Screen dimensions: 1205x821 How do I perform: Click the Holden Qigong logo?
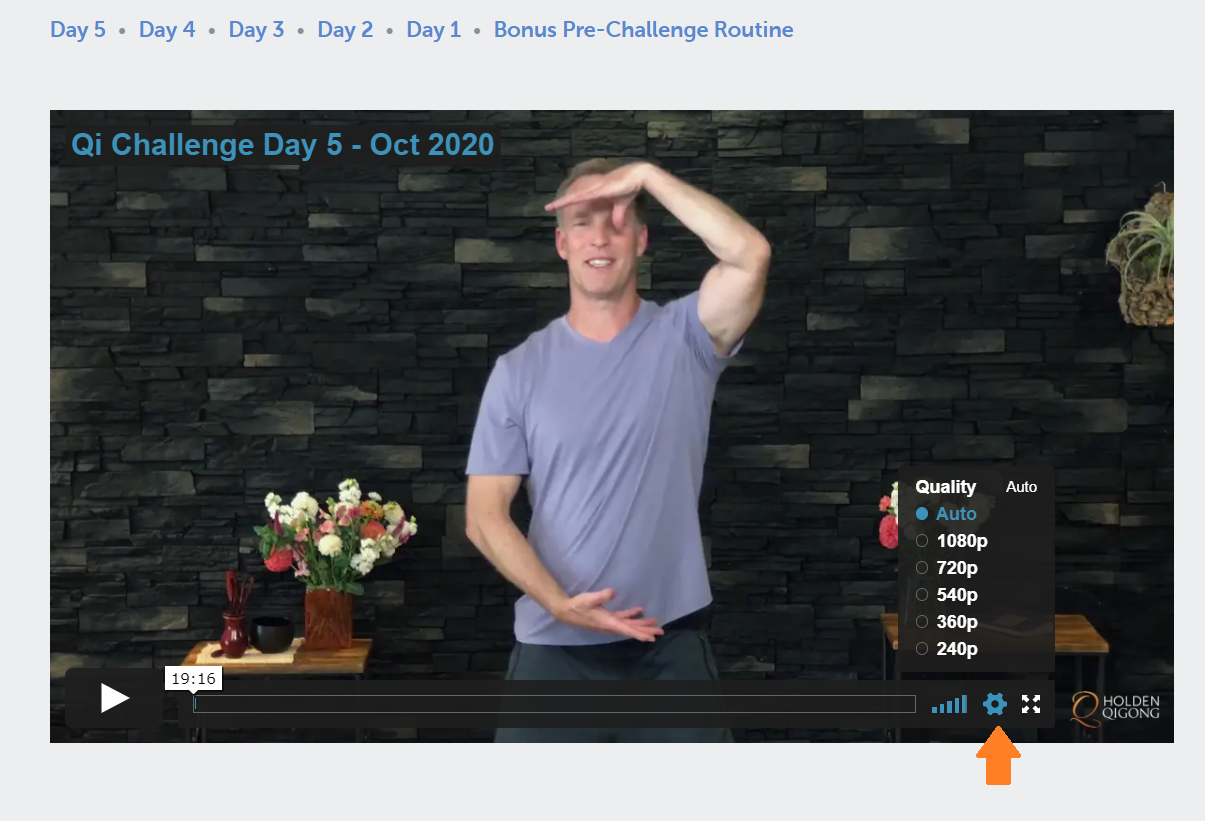[x=1116, y=706]
